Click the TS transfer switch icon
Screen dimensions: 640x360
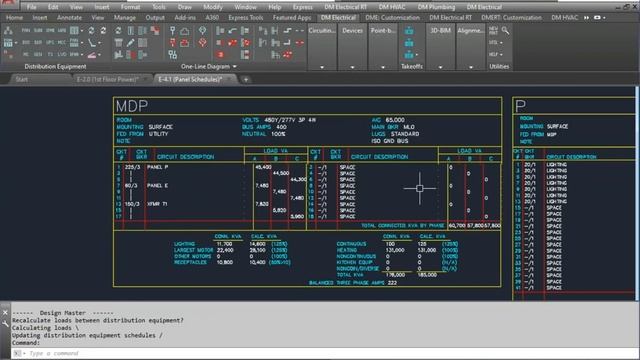(50, 54)
